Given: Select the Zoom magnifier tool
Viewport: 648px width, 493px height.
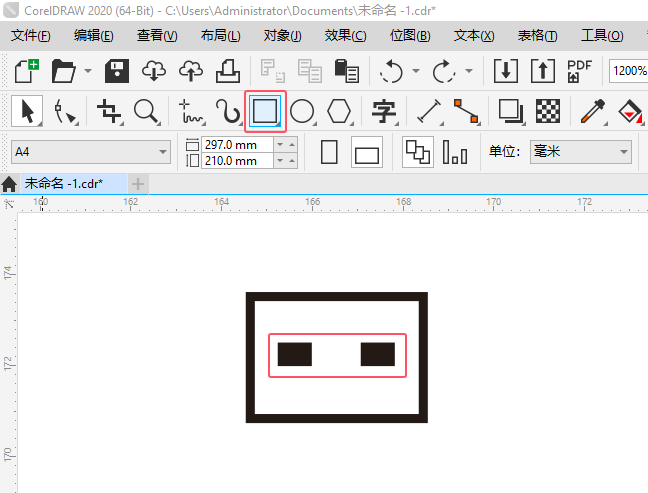Looking at the screenshot, I should 147,112.
